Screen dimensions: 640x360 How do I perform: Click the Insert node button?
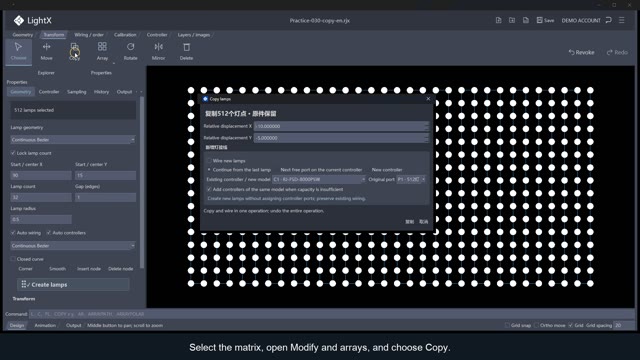[89, 269]
